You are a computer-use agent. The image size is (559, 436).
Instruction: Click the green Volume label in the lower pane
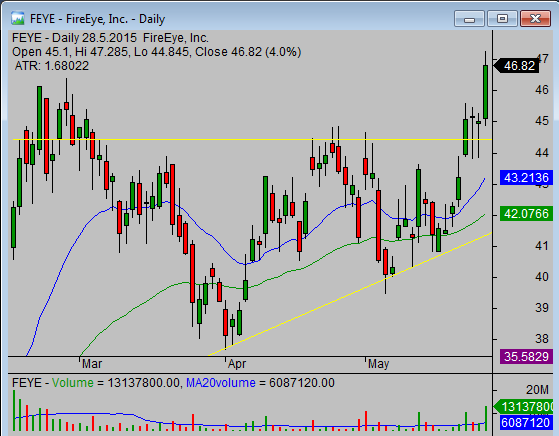pos(73,383)
